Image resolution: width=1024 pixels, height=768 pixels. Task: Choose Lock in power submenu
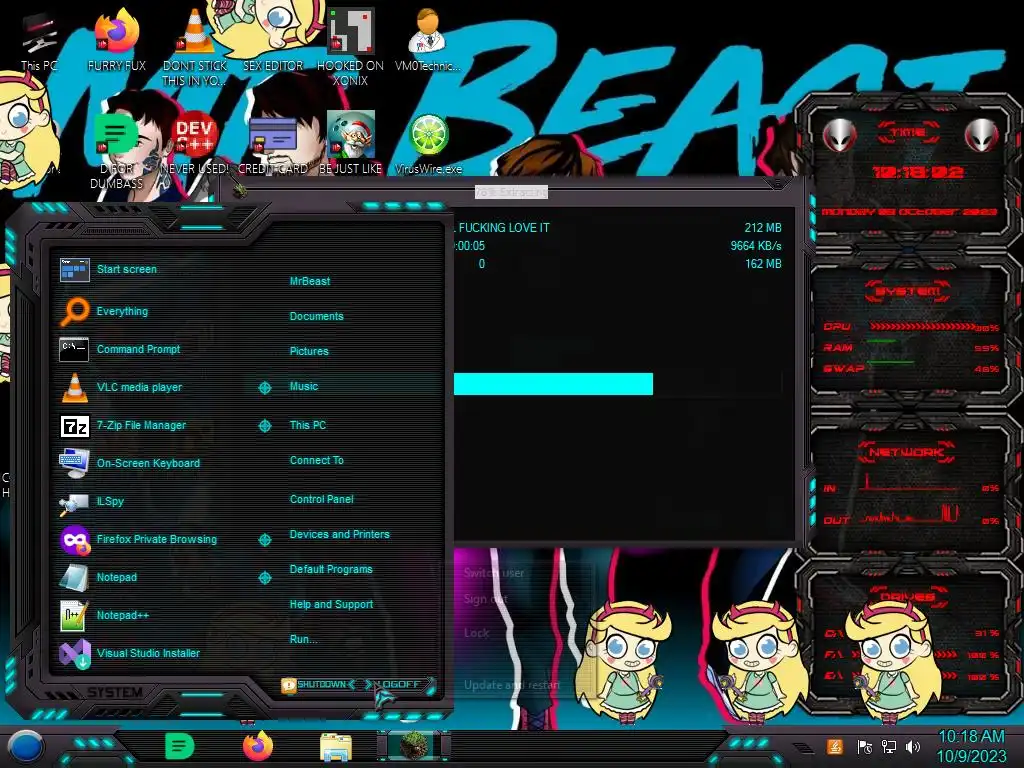[x=476, y=633]
